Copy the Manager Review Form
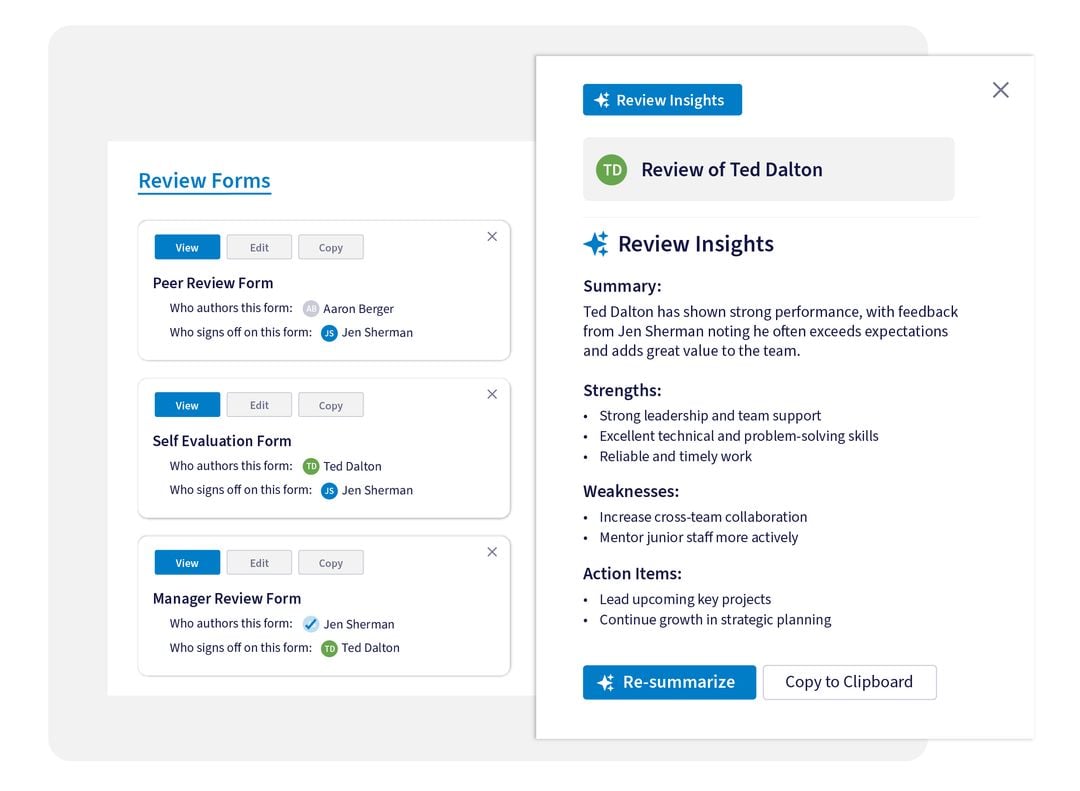 tap(330, 564)
